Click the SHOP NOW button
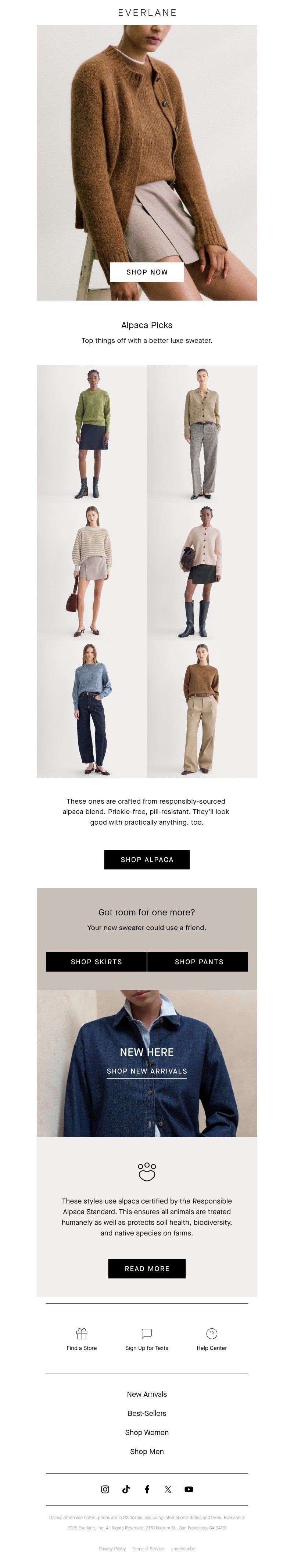294x1568 pixels. (x=147, y=272)
